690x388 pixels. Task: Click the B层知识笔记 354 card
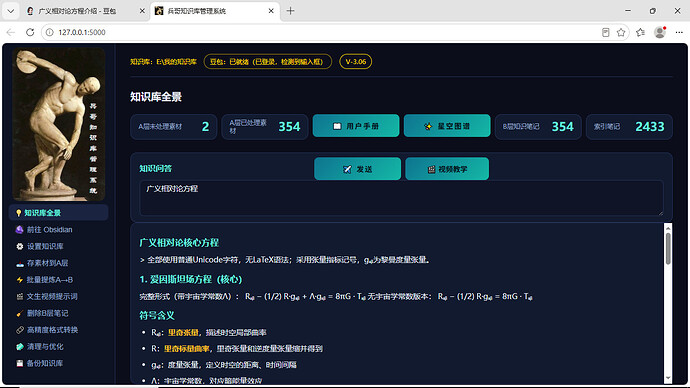[538, 127]
